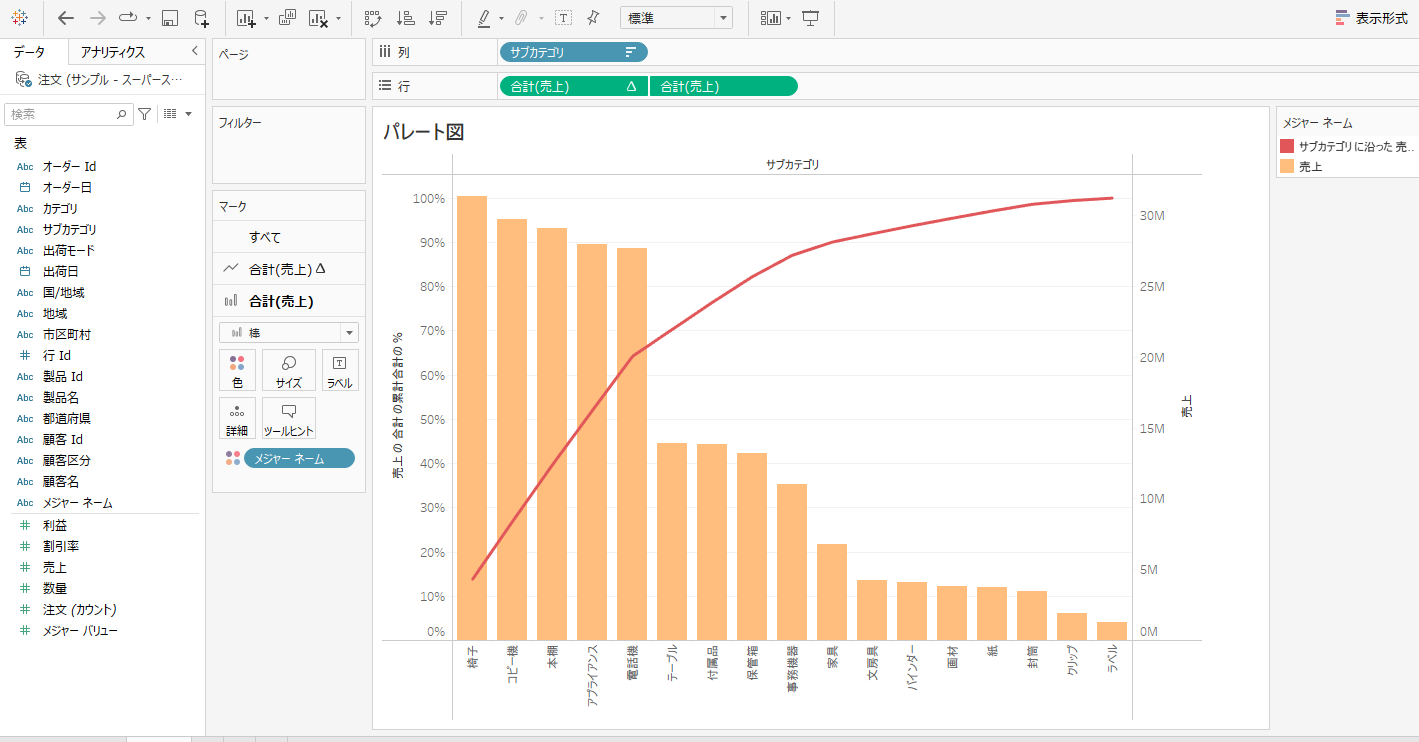The width and height of the screenshot is (1419, 742).
Task: Click the sort indicator on サブカテゴリ pill
Action: pyautogui.click(x=630, y=53)
